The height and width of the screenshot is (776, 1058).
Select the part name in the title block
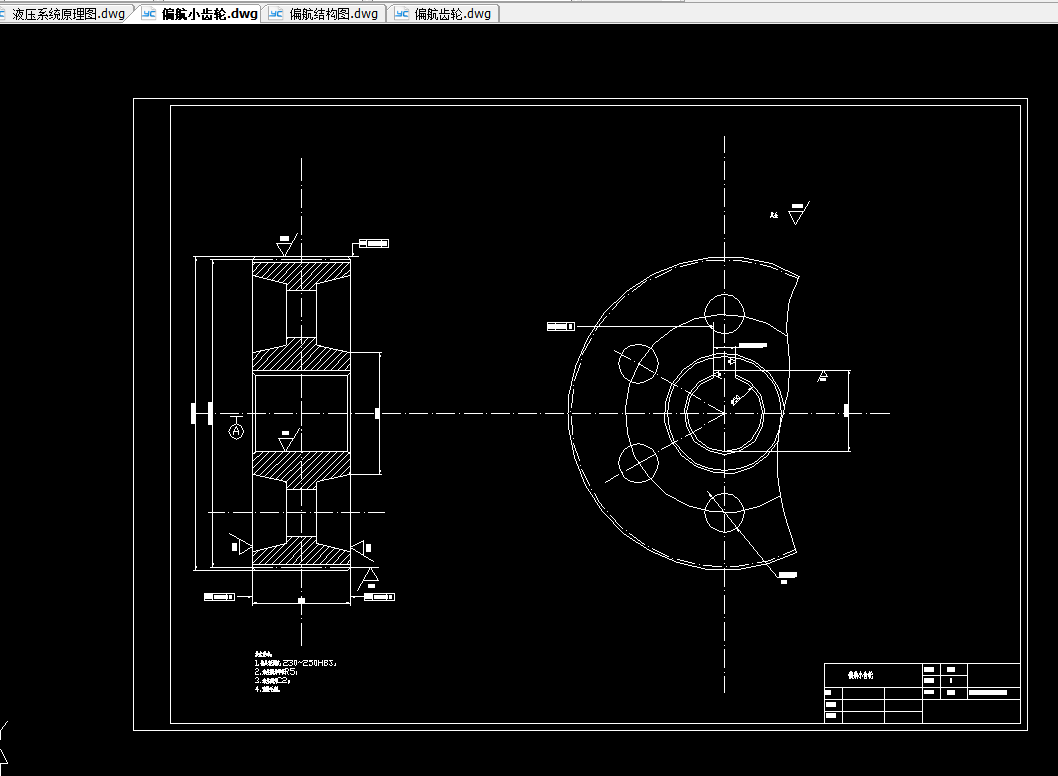(860, 675)
